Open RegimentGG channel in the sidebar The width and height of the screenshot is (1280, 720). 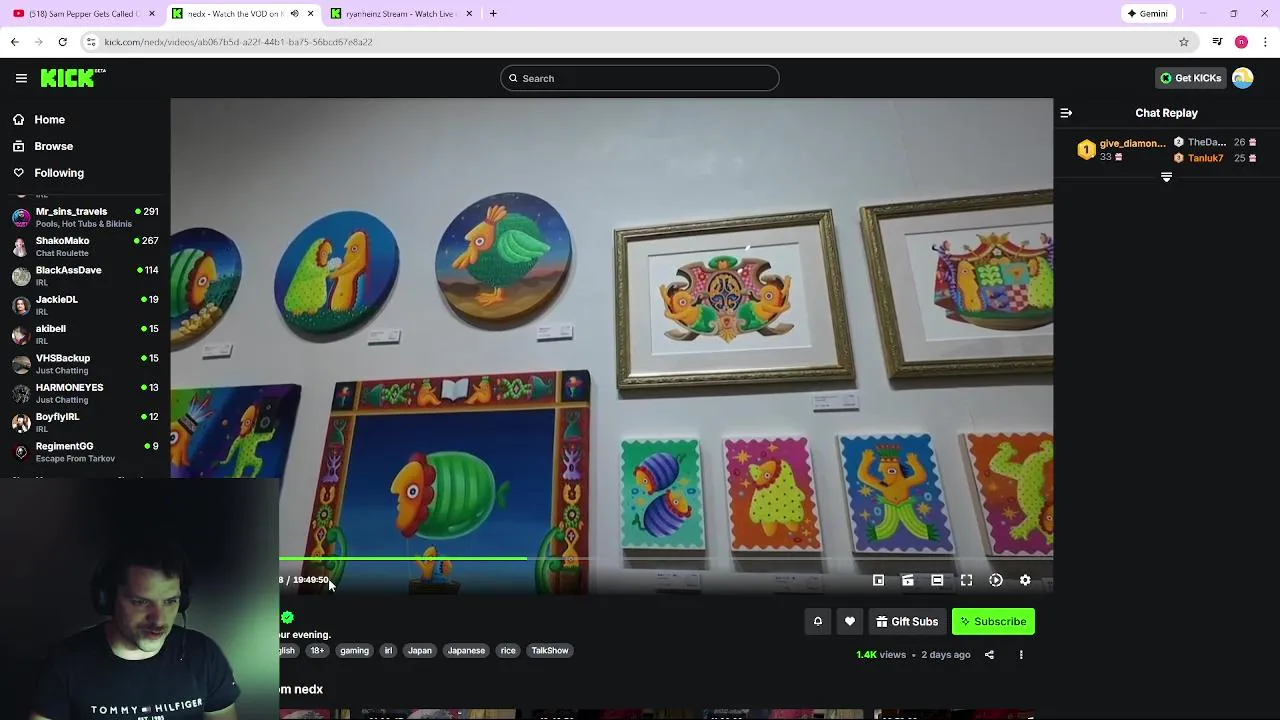pyautogui.click(x=85, y=452)
